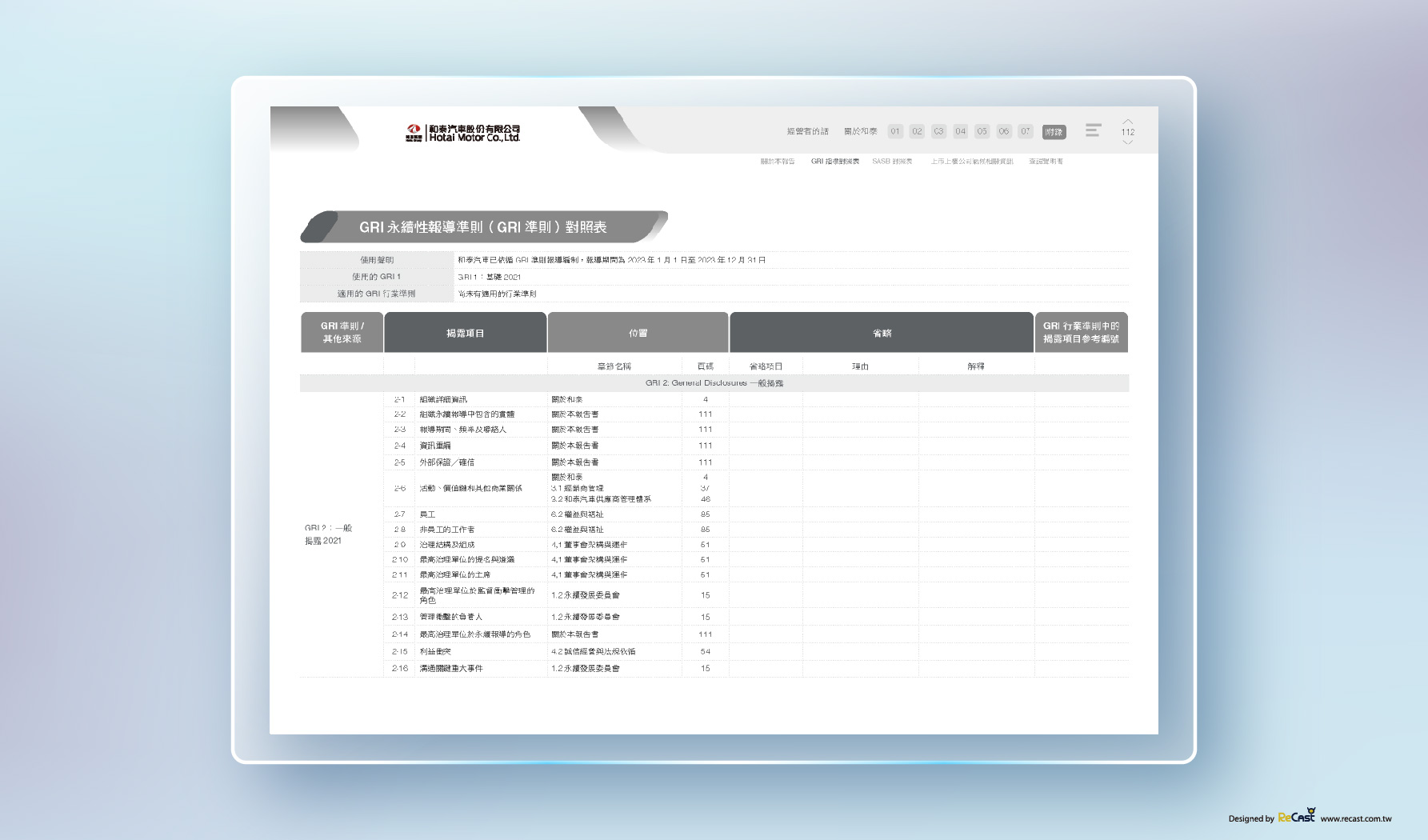Click the 位置 column header
The image size is (1428, 840).
[638, 333]
